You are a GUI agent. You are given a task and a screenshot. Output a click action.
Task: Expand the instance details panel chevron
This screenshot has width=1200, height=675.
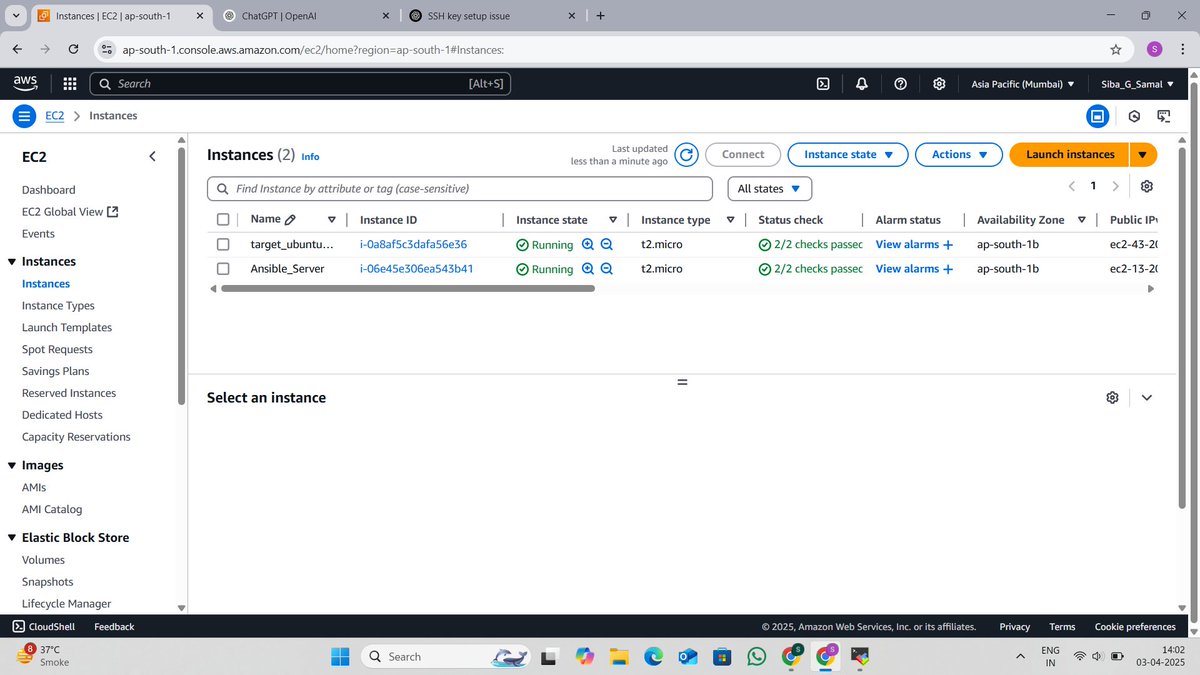[1147, 398]
